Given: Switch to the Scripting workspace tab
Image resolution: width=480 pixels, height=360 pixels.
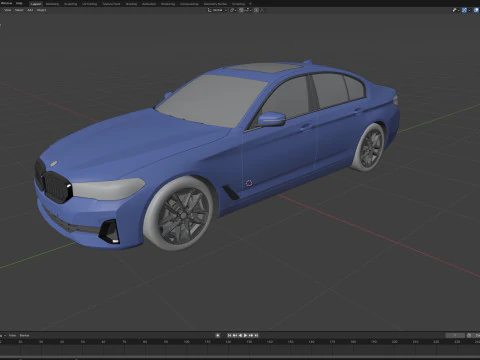Looking at the screenshot, I should (x=238, y=4).
